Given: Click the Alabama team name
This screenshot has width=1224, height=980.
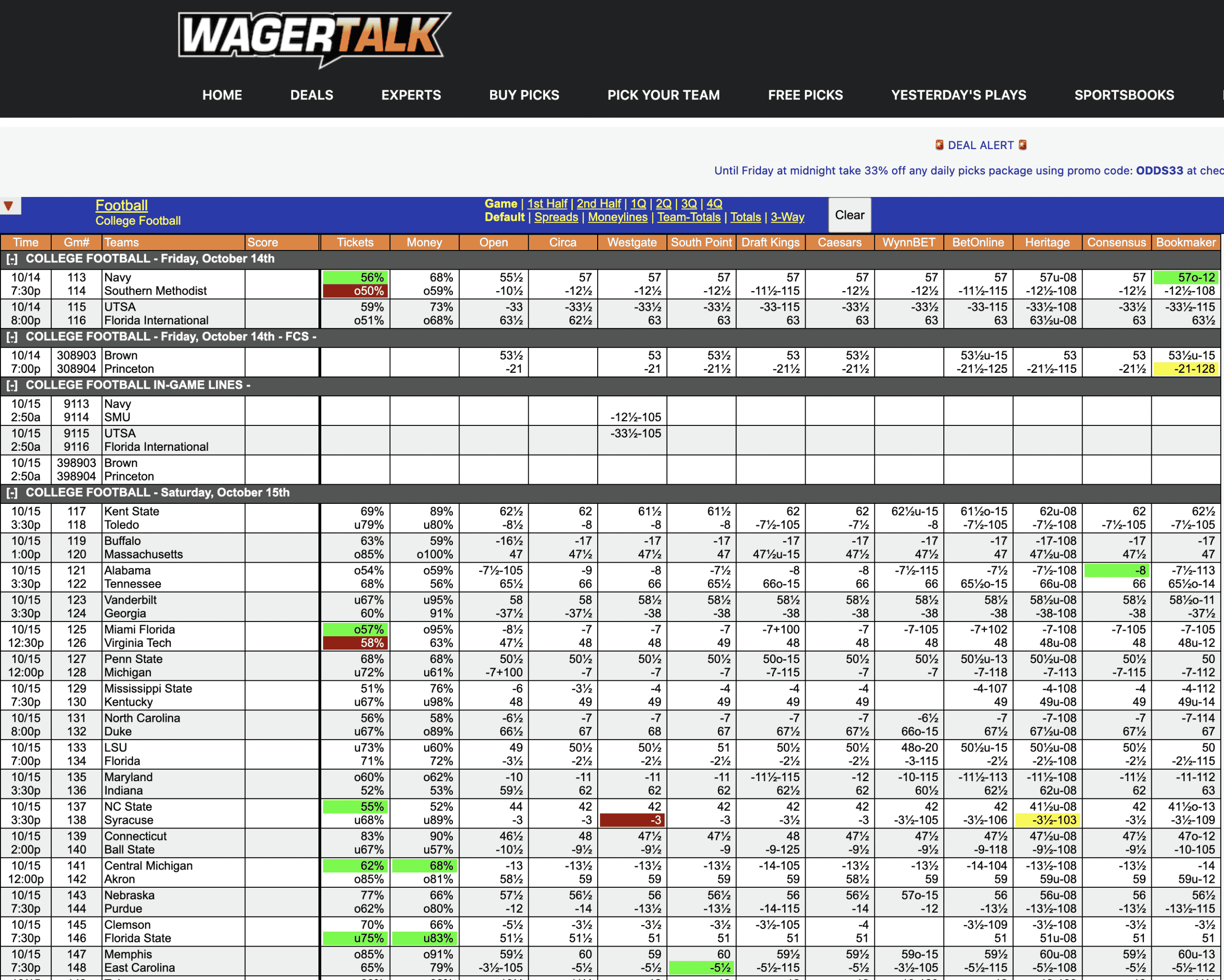Looking at the screenshot, I should [127, 571].
